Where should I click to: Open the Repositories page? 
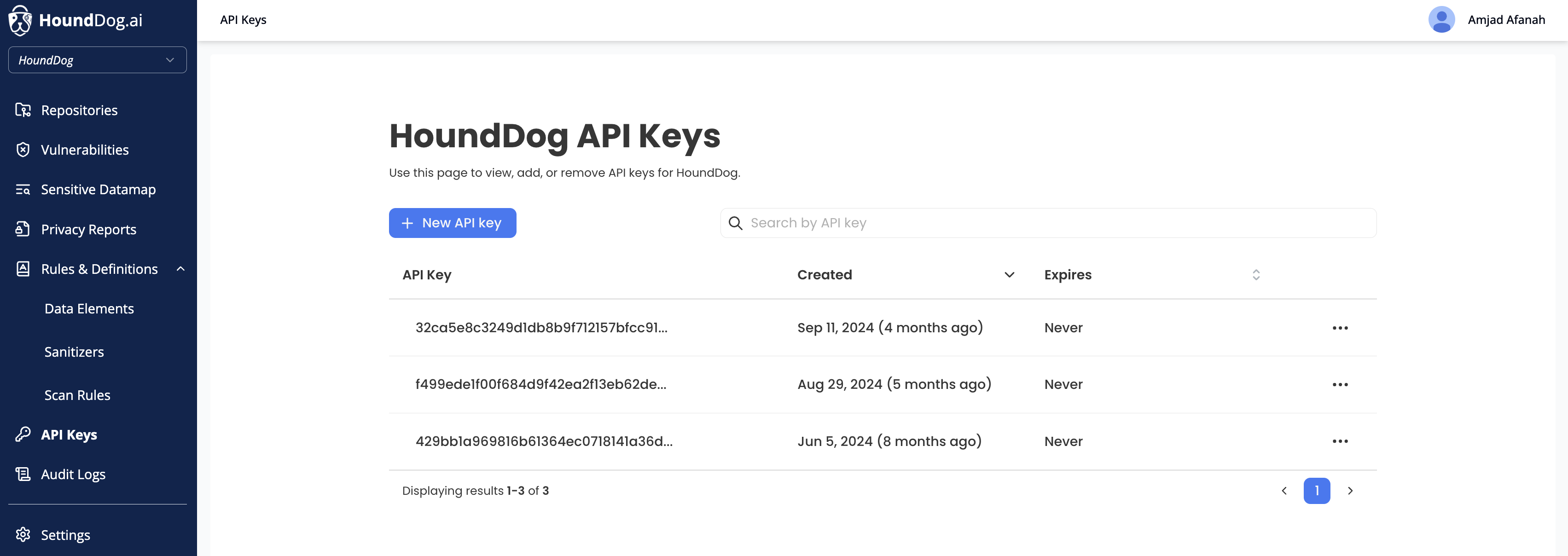pyautogui.click(x=79, y=110)
